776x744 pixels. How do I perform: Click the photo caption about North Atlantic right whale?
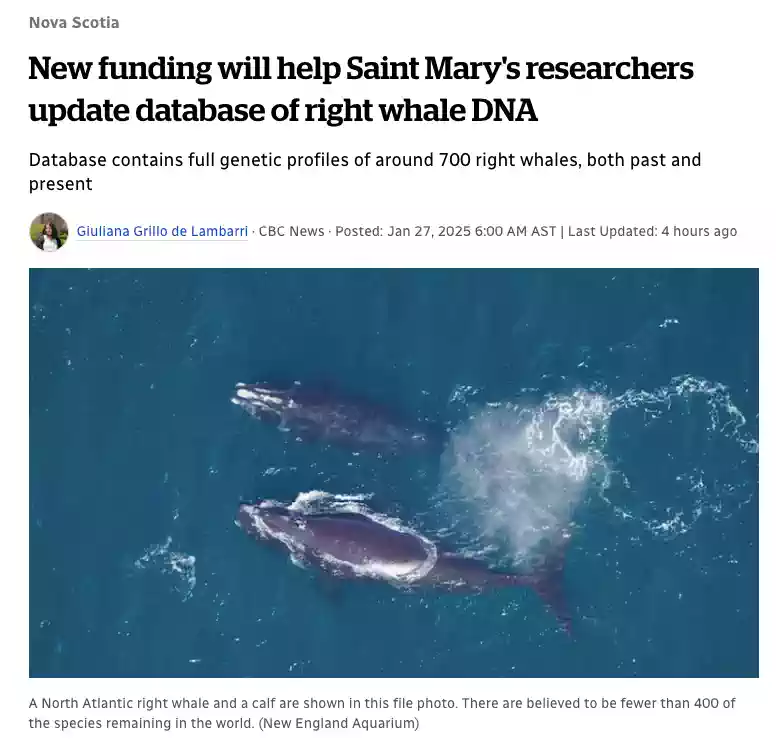(x=382, y=713)
